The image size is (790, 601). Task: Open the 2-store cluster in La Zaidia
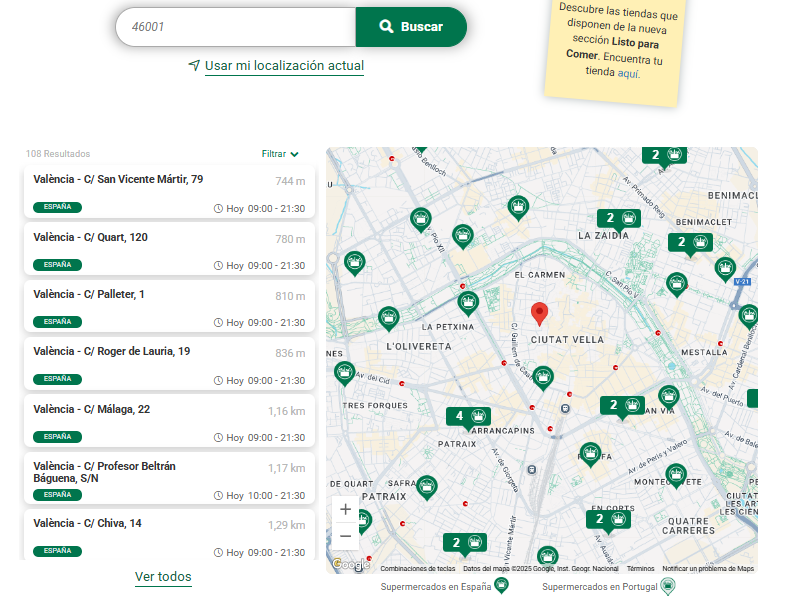[x=619, y=218]
